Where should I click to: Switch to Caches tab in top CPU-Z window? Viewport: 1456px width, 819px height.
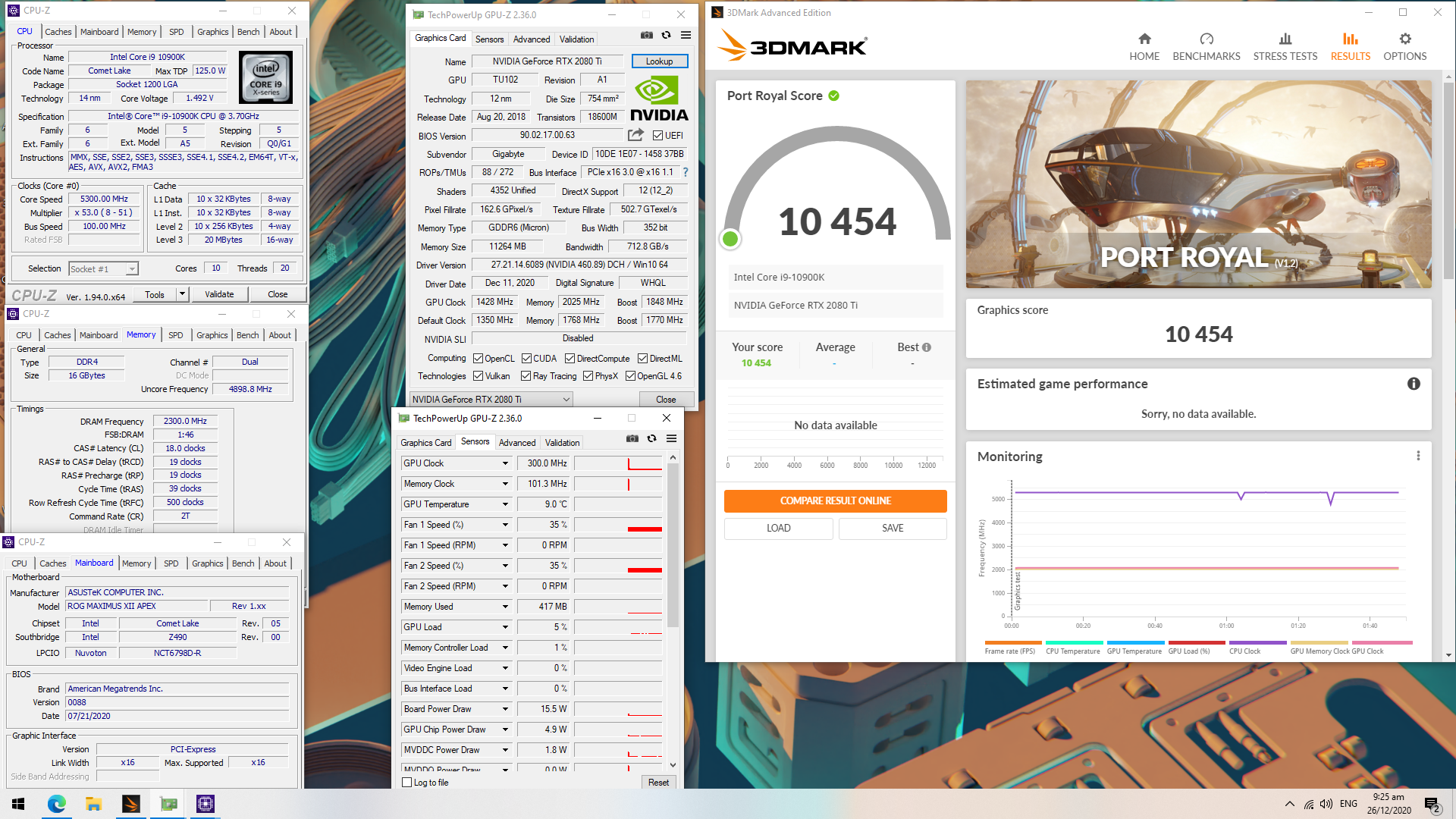(58, 32)
